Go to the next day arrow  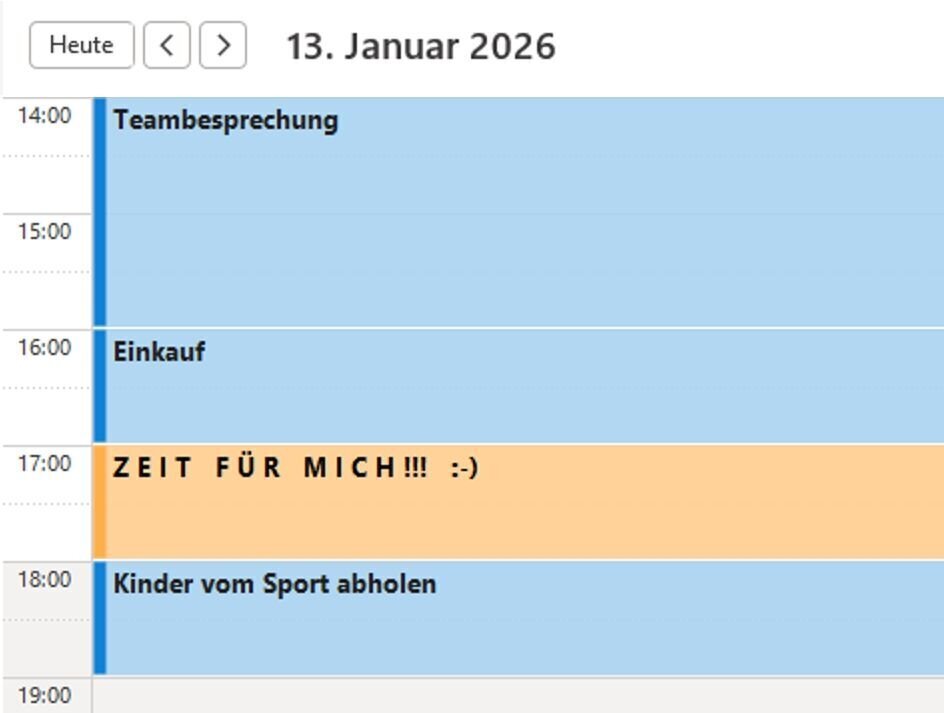pyautogui.click(x=223, y=45)
